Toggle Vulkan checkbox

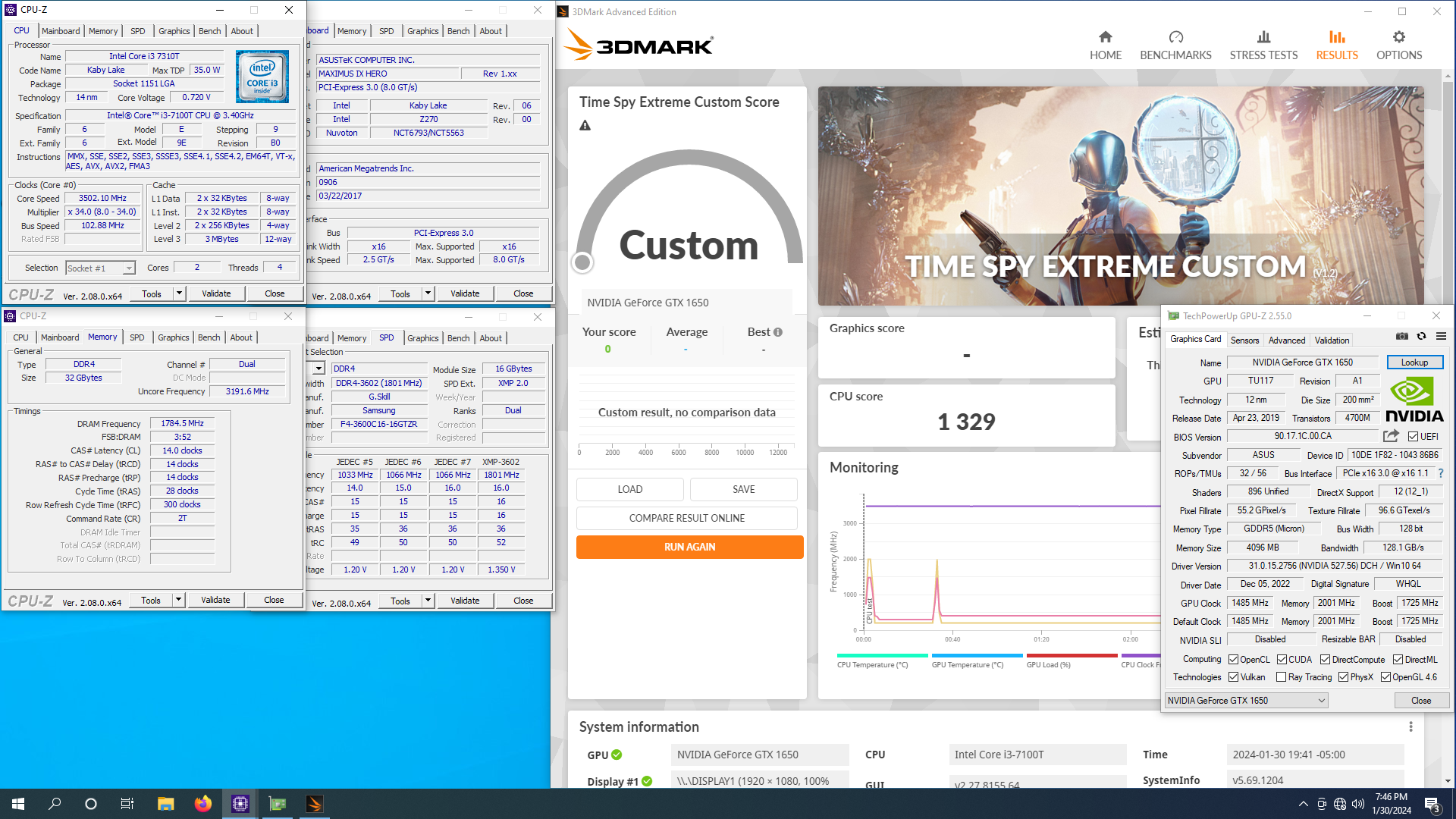click(x=1234, y=677)
